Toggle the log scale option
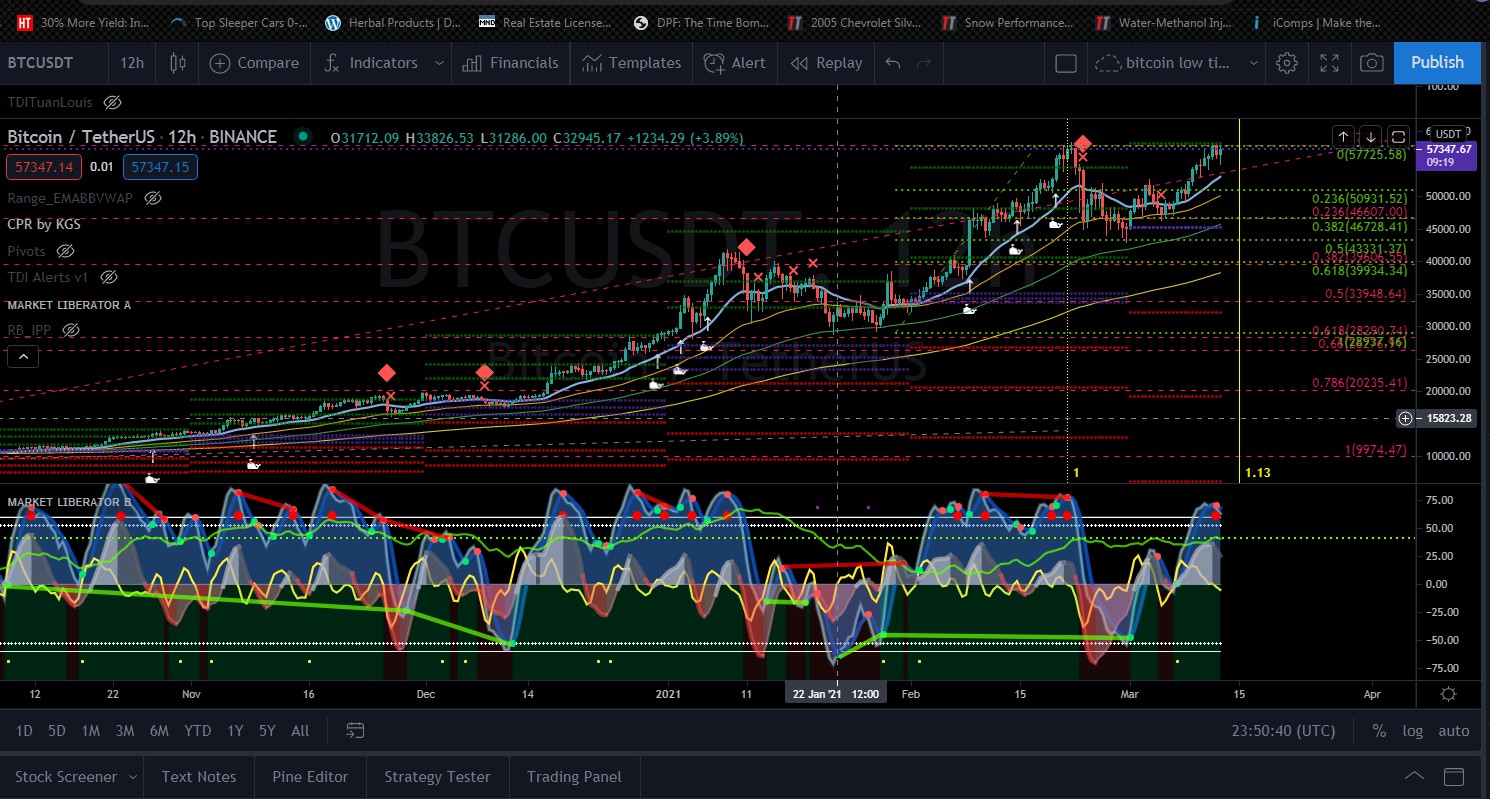 pyautogui.click(x=1412, y=731)
